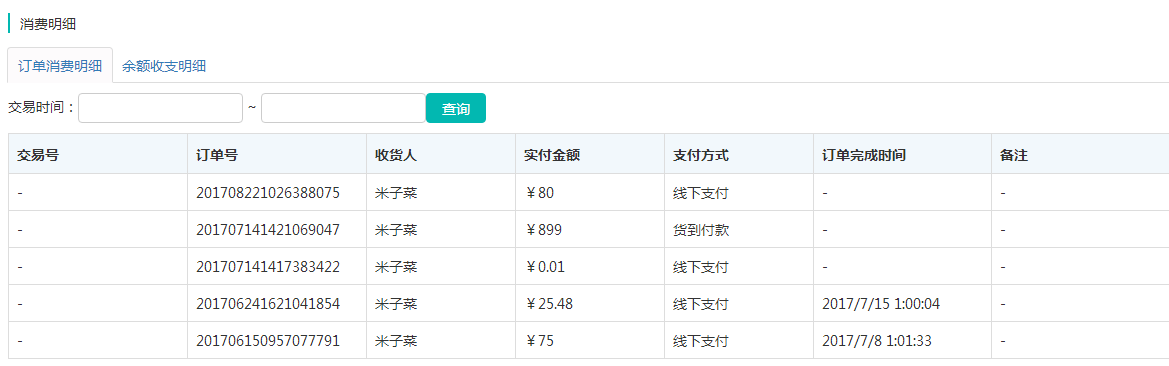This screenshot has height=366, width=1169.
Task: Click the 订单号 column header
Action: [x=217, y=156]
